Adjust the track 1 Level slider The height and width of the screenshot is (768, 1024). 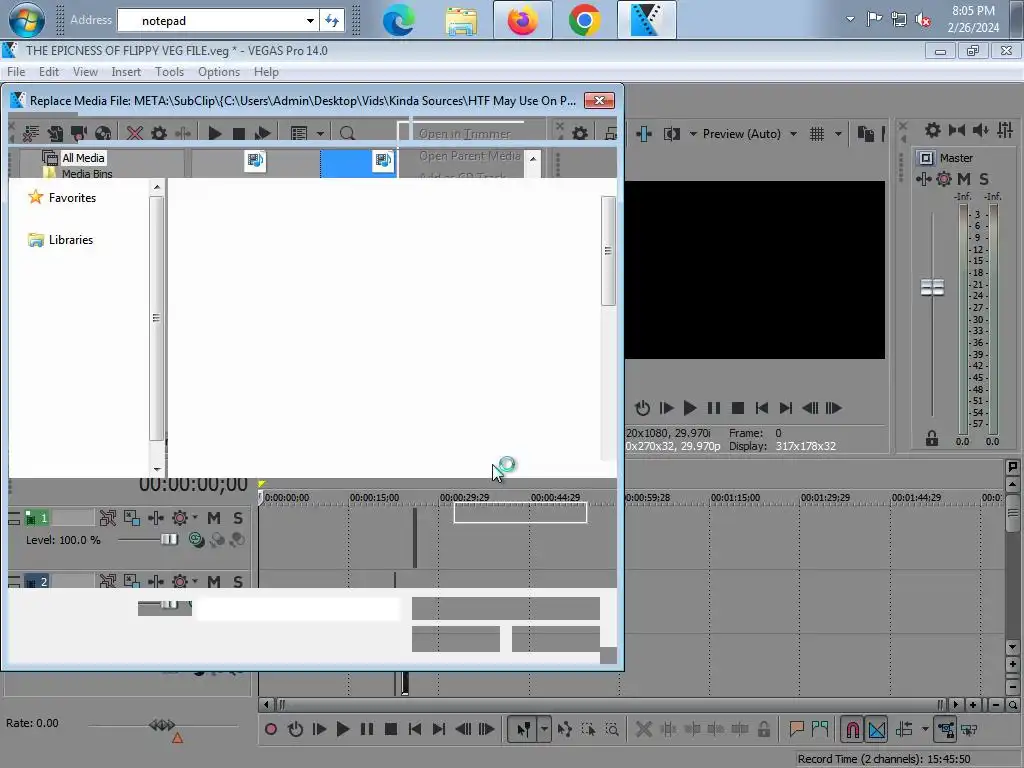click(168, 539)
